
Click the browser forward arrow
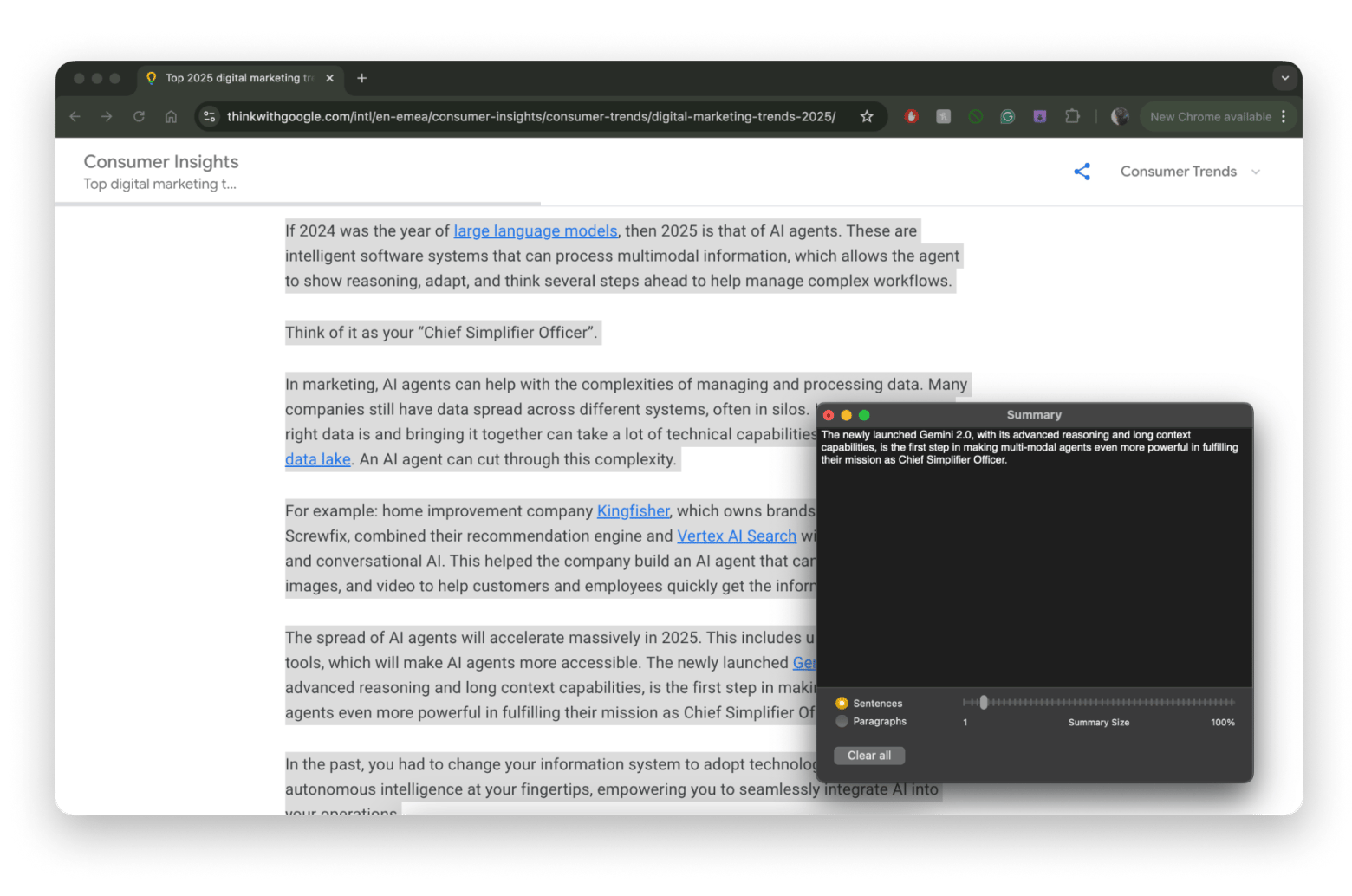point(107,116)
